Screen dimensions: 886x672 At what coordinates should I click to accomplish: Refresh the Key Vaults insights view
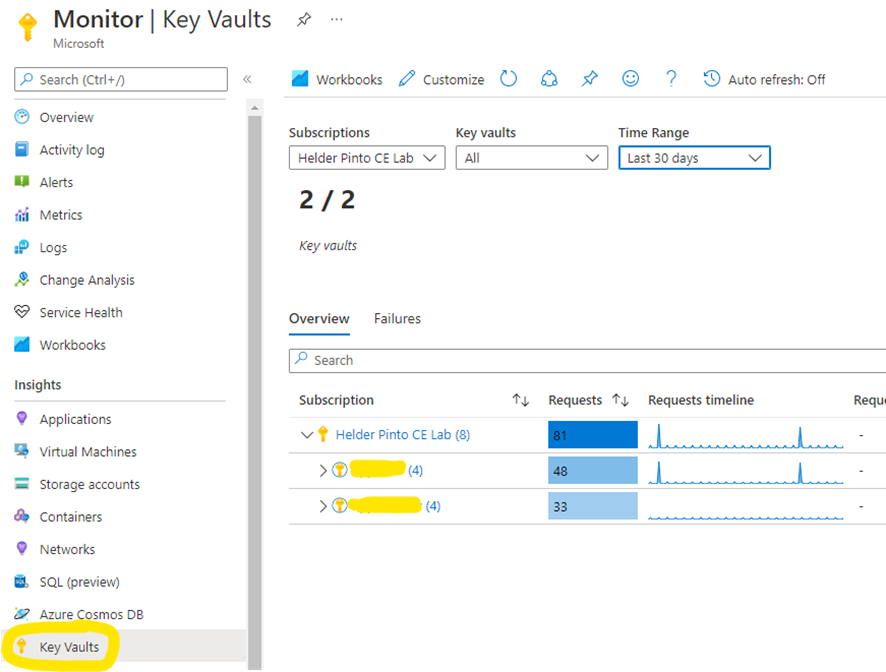click(x=509, y=79)
